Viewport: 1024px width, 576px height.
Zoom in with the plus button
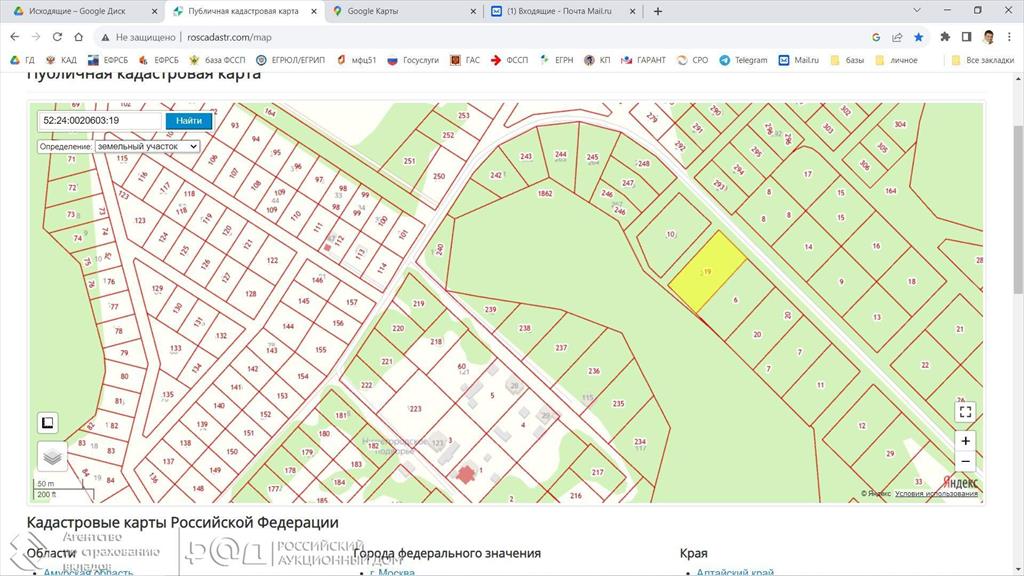pyautogui.click(x=965, y=441)
